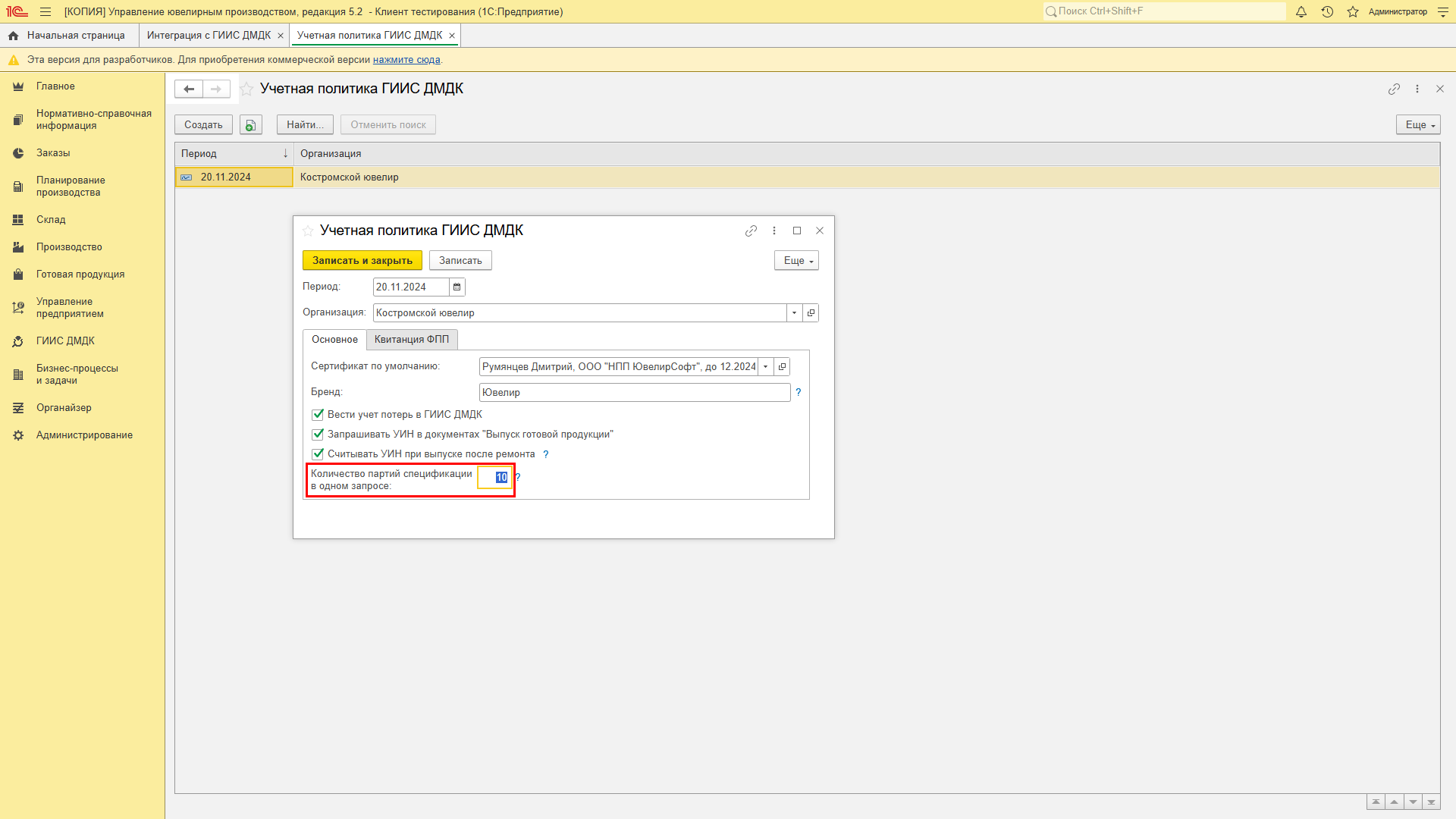Sort by the Период column header
The width and height of the screenshot is (1456, 819).
click(x=234, y=154)
